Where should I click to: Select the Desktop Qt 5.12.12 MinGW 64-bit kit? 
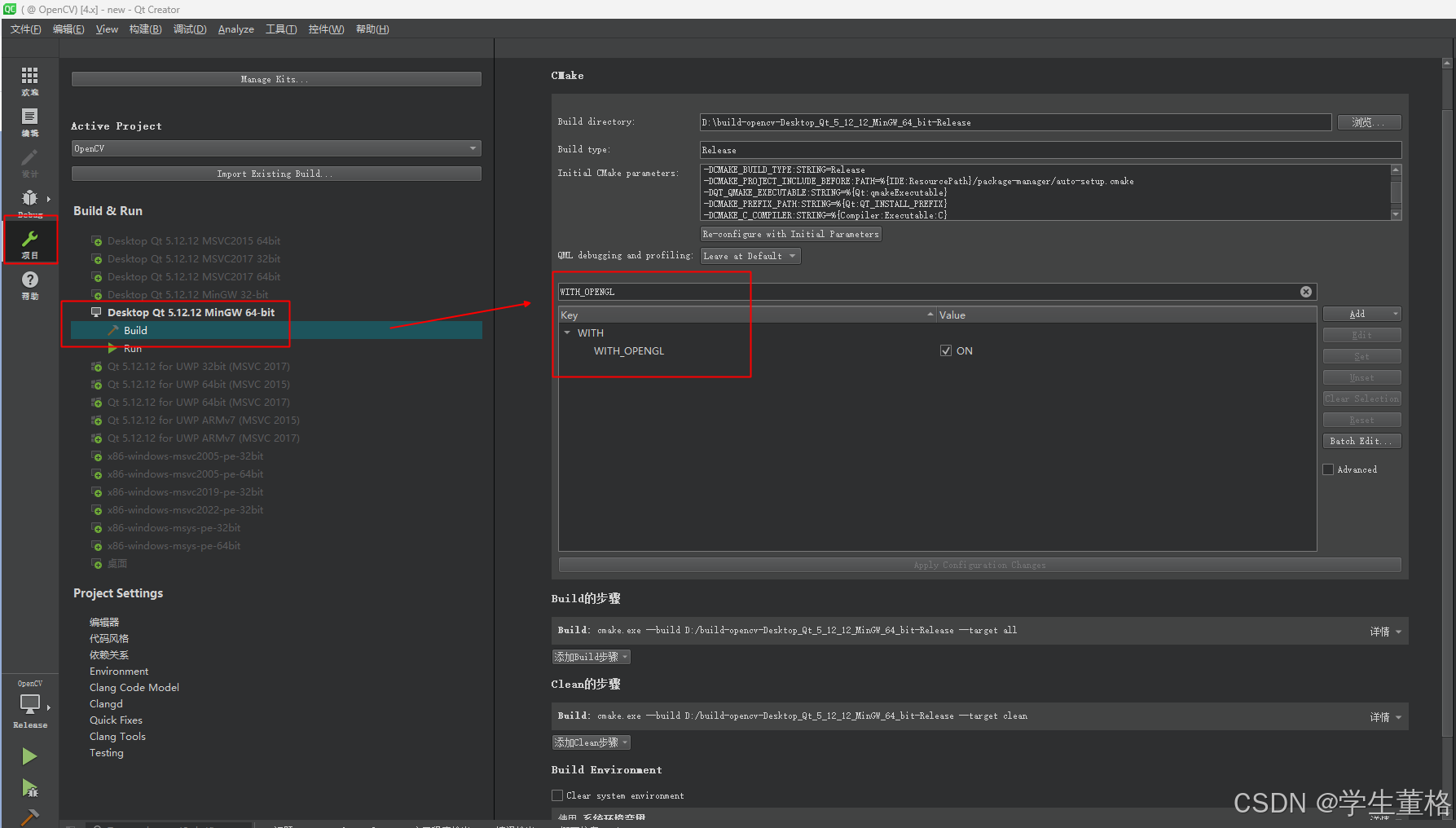click(x=191, y=313)
